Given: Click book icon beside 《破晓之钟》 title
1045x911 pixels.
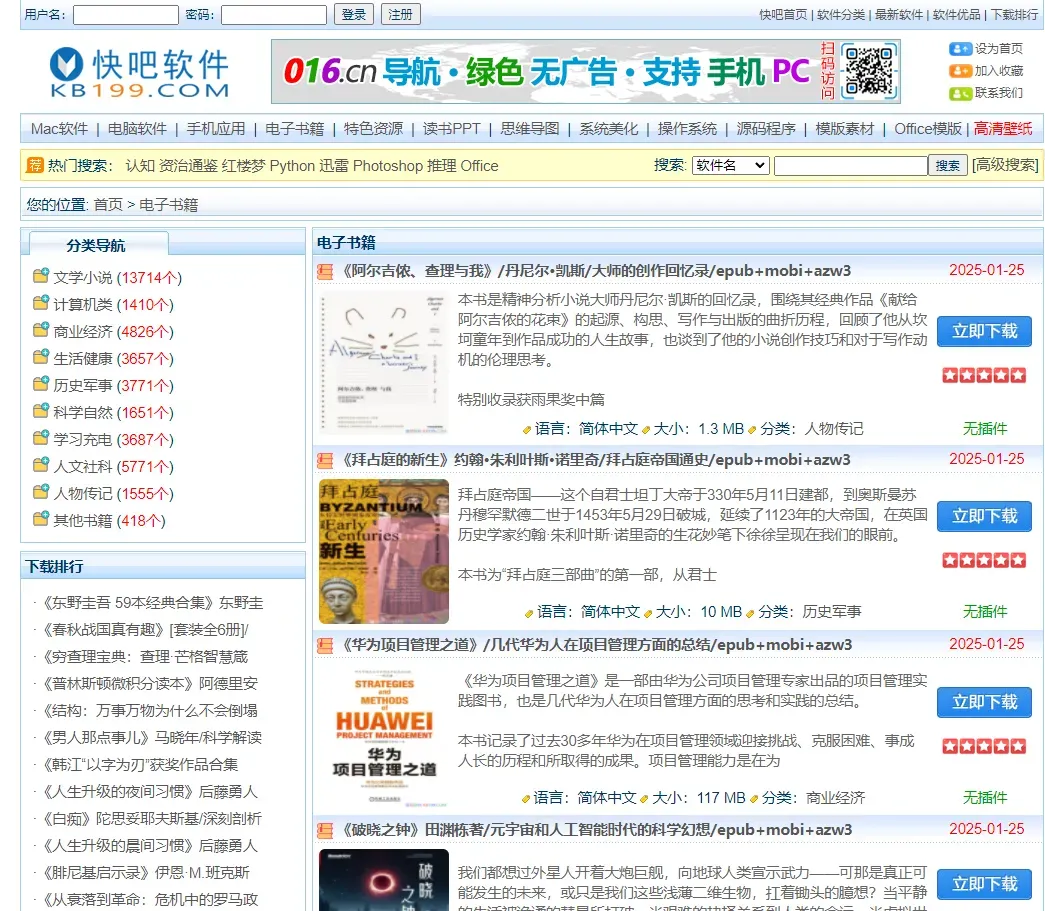Looking at the screenshot, I should (x=325, y=830).
